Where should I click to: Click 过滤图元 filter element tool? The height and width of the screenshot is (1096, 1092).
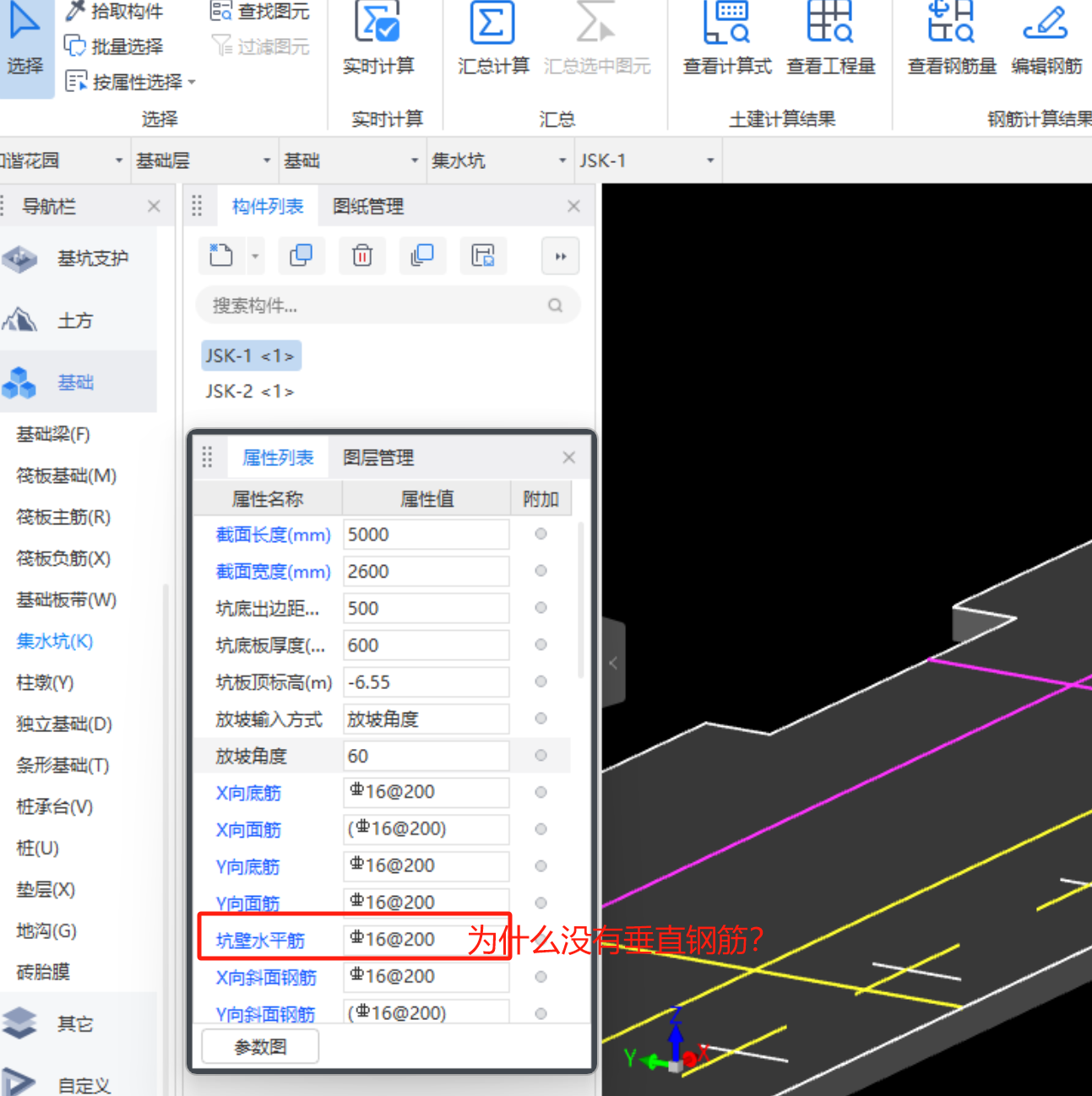point(260,46)
